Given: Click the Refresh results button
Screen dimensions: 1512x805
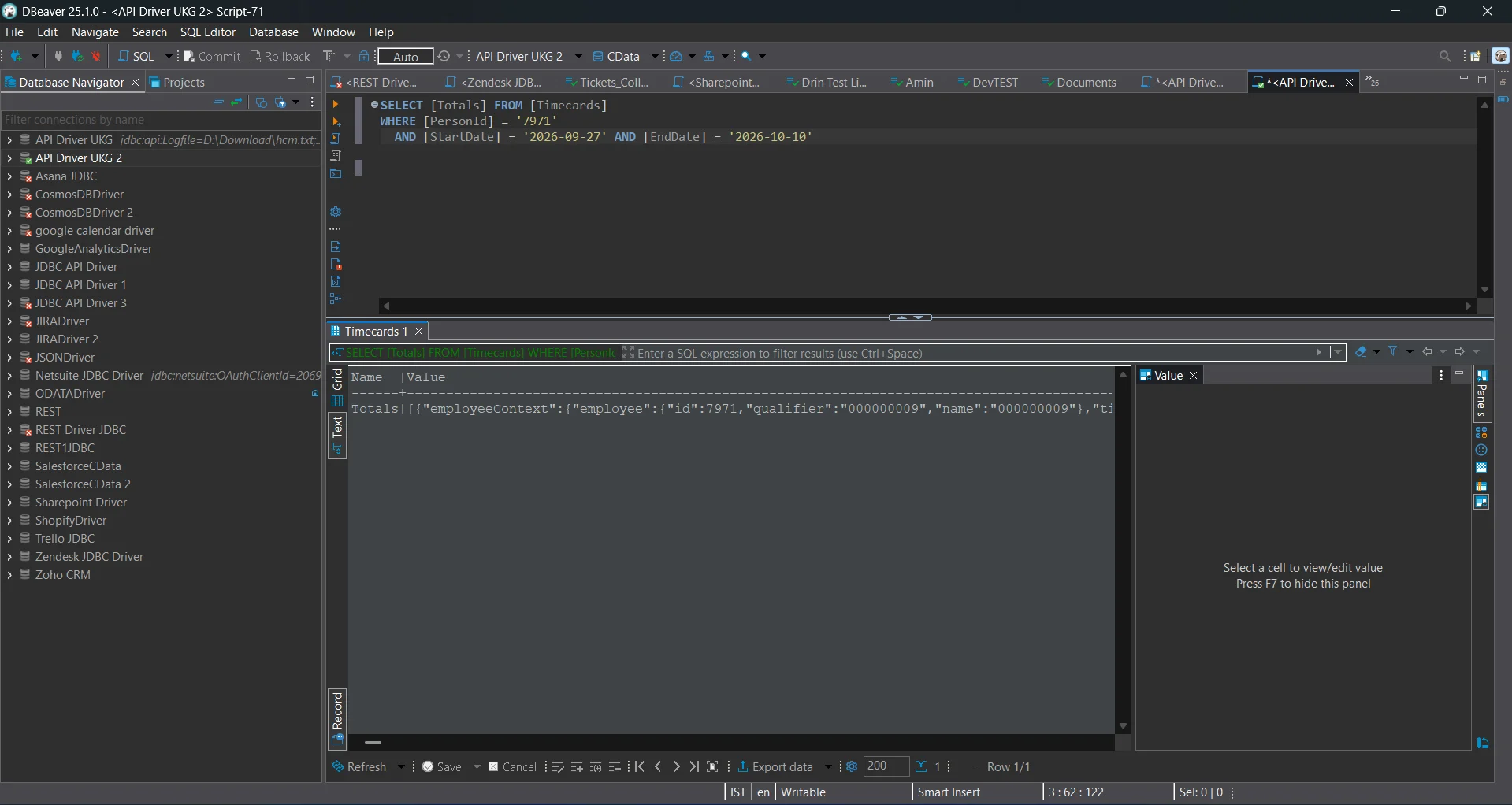Looking at the screenshot, I should (360, 766).
